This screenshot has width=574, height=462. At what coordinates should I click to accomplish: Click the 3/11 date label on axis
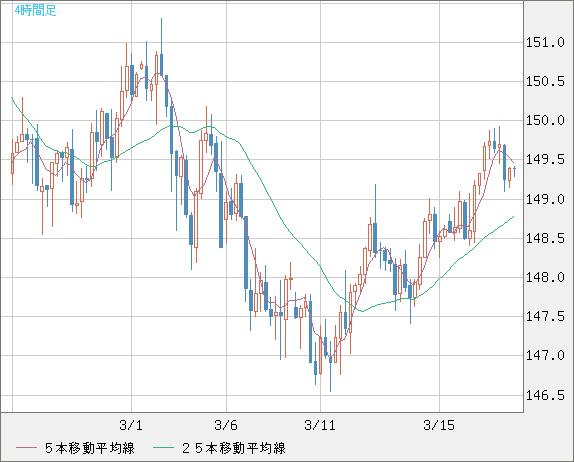pos(320,425)
